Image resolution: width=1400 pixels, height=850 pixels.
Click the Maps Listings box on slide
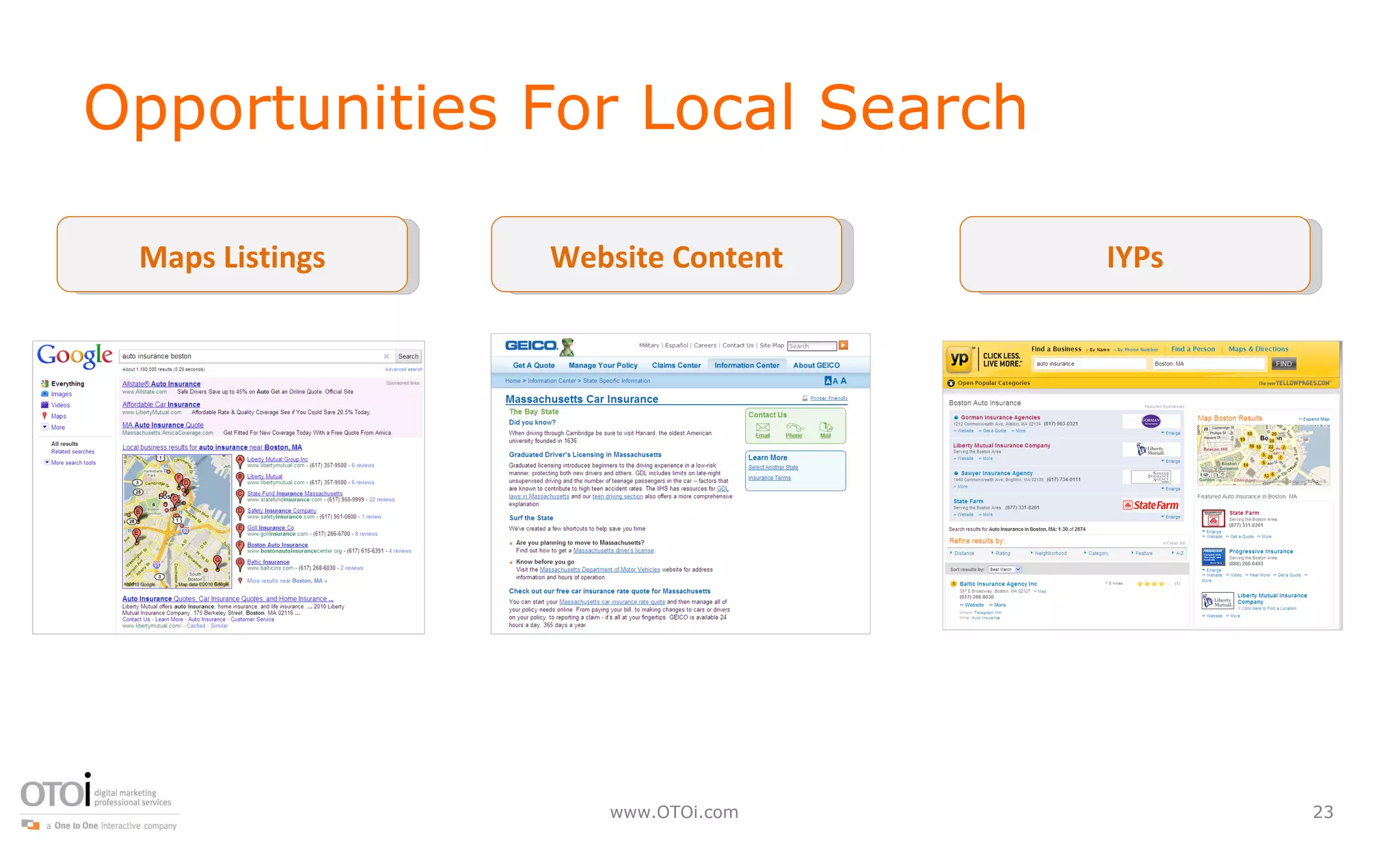point(232,254)
